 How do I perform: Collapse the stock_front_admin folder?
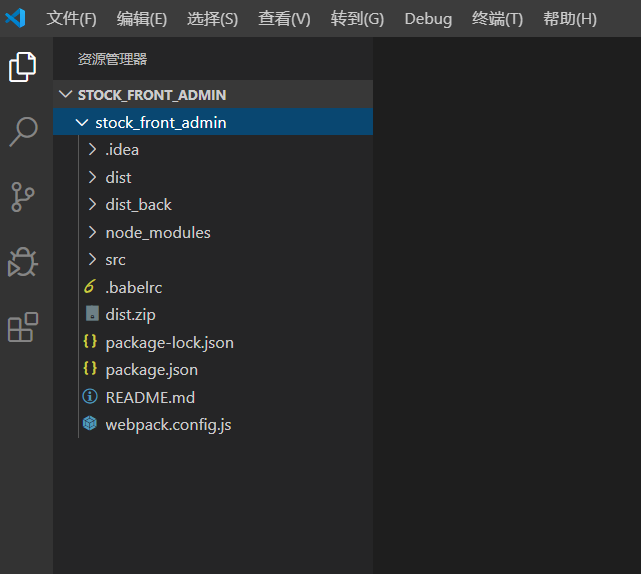pos(82,122)
